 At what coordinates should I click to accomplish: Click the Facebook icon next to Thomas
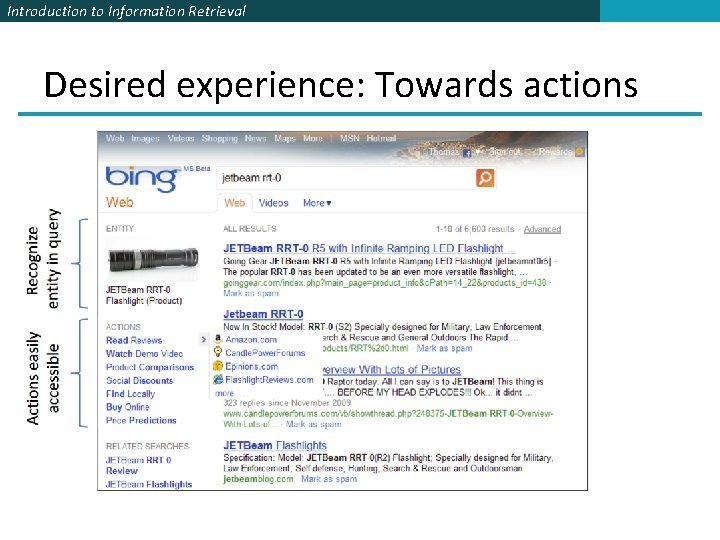pyautogui.click(x=467, y=153)
